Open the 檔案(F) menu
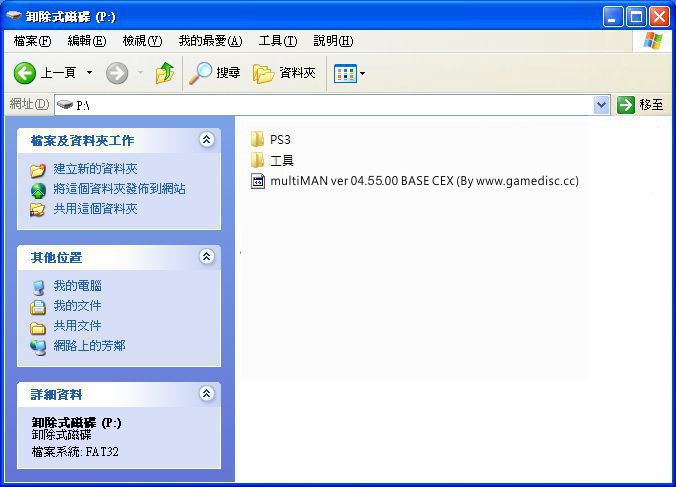Viewport: 676px width, 487px height. pyautogui.click(x=32, y=41)
